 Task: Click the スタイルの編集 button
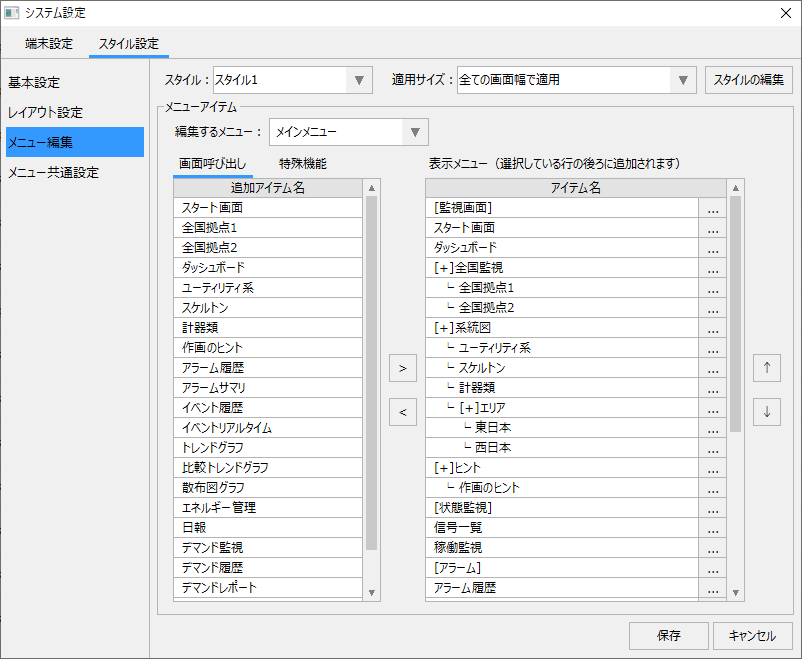(x=749, y=80)
